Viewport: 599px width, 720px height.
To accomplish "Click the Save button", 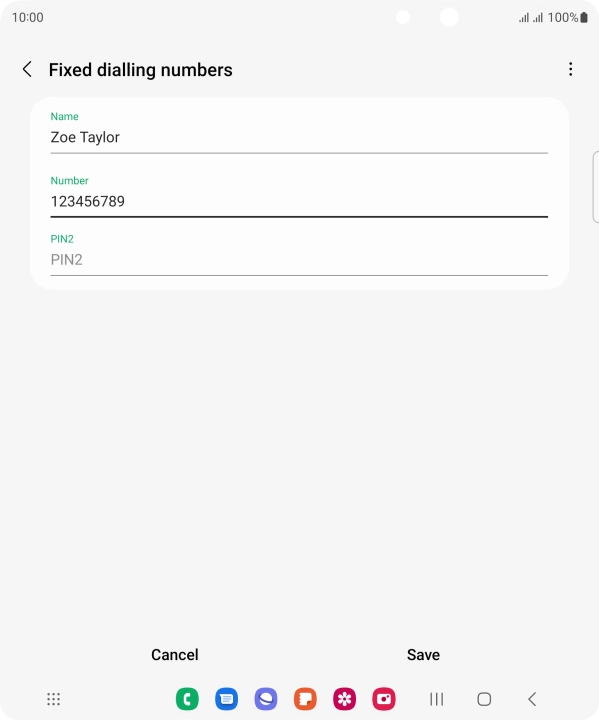I will (x=423, y=654).
